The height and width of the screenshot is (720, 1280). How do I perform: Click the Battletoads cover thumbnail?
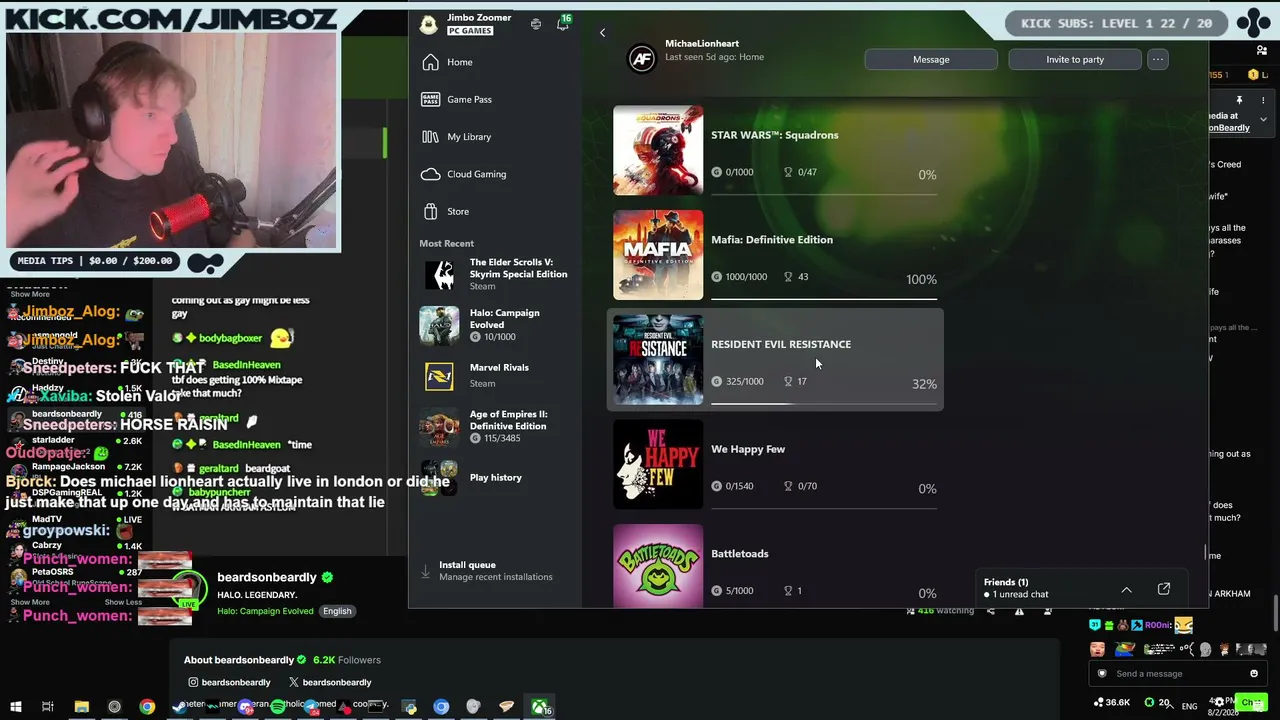tap(658, 566)
